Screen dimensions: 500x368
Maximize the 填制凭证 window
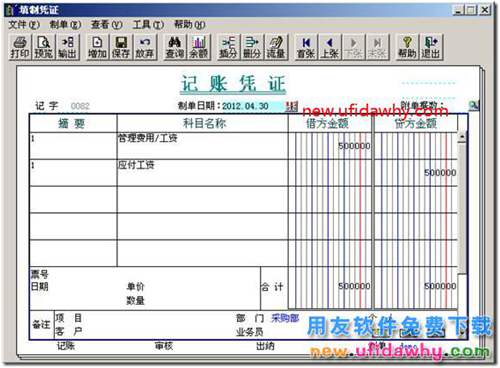471,10
